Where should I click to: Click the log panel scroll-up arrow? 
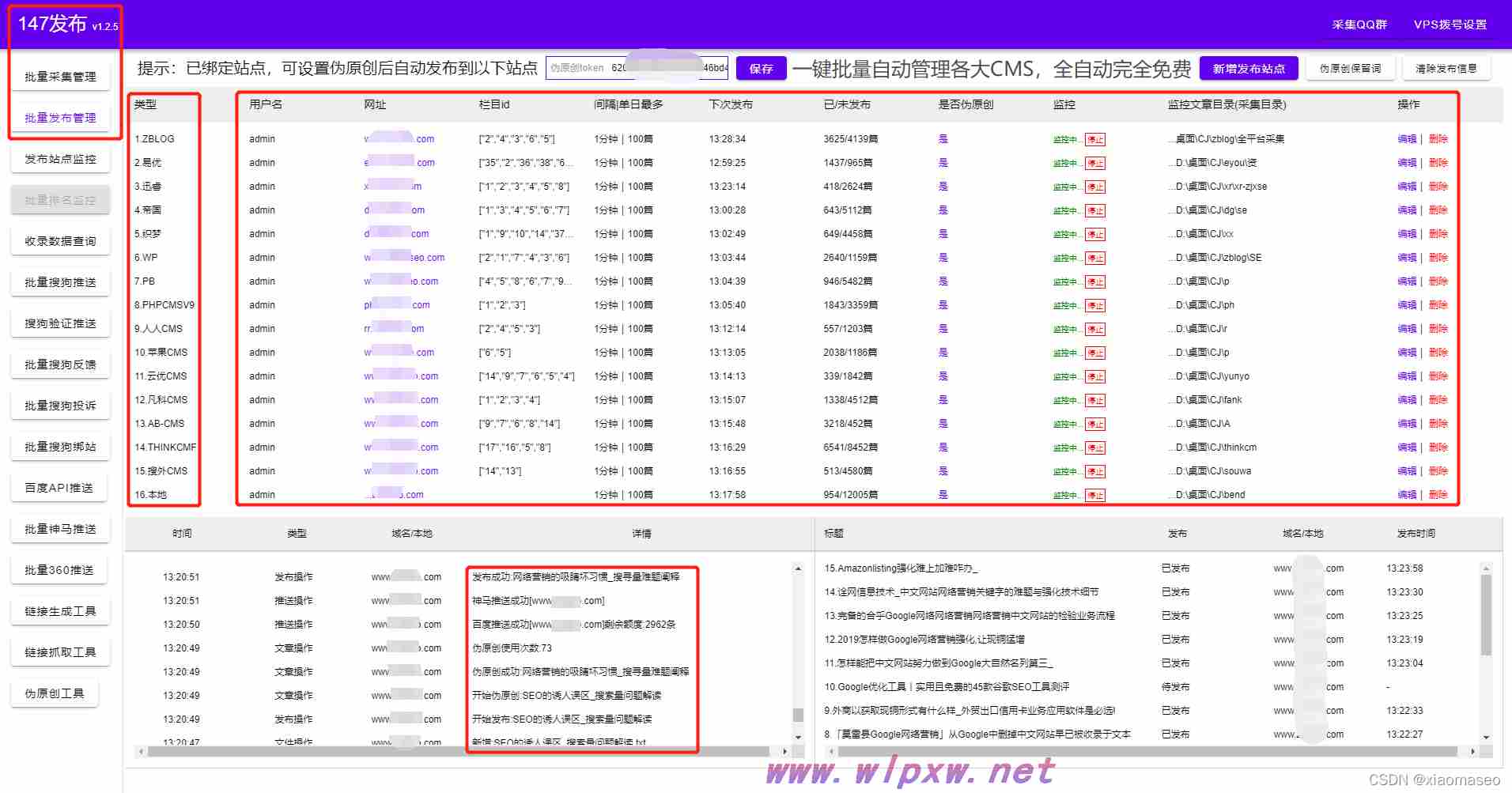(798, 568)
